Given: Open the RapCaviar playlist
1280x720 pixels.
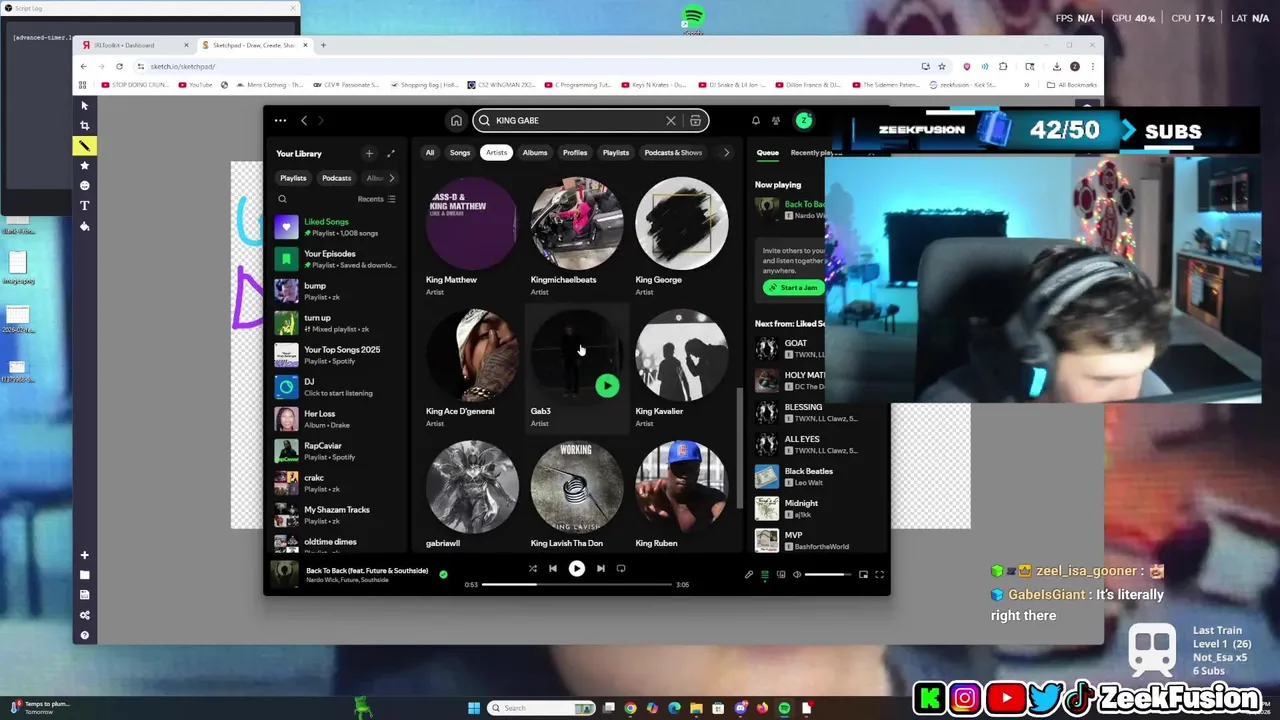Looking at the screenshot, I should tap(336, 451).
